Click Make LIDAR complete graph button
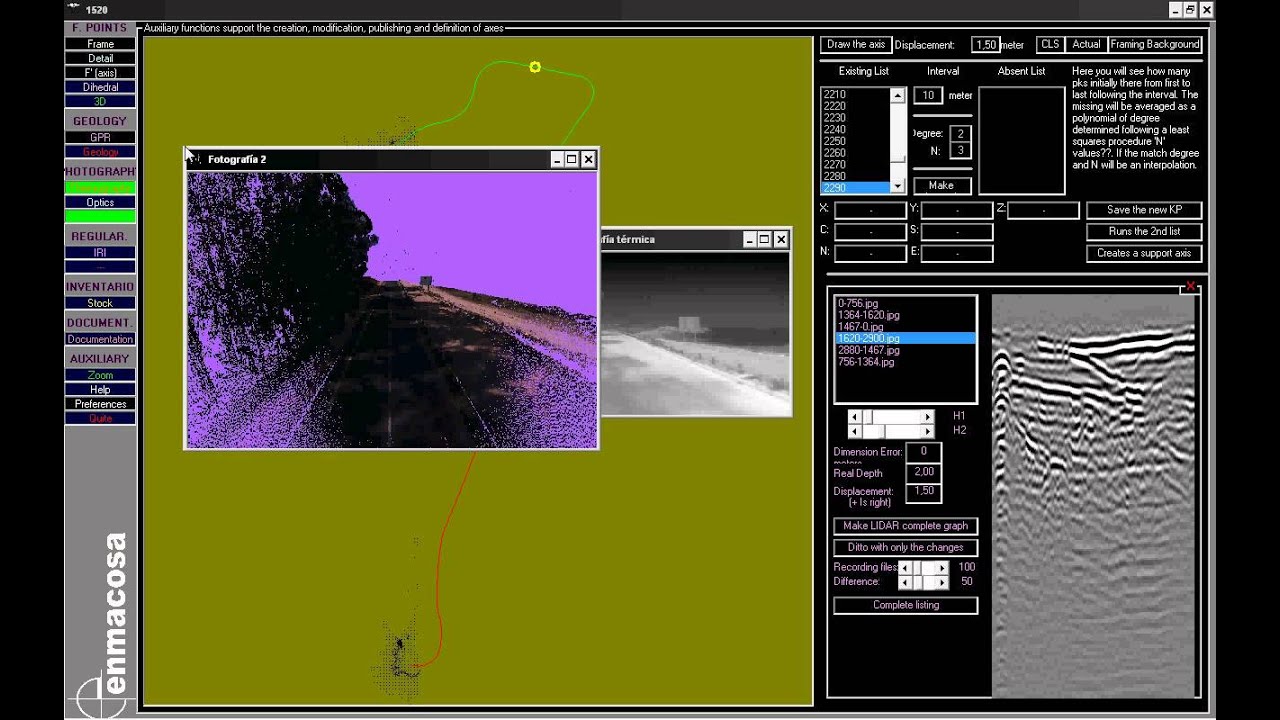This screenshot has height=720, width=1280. [906, 526]
